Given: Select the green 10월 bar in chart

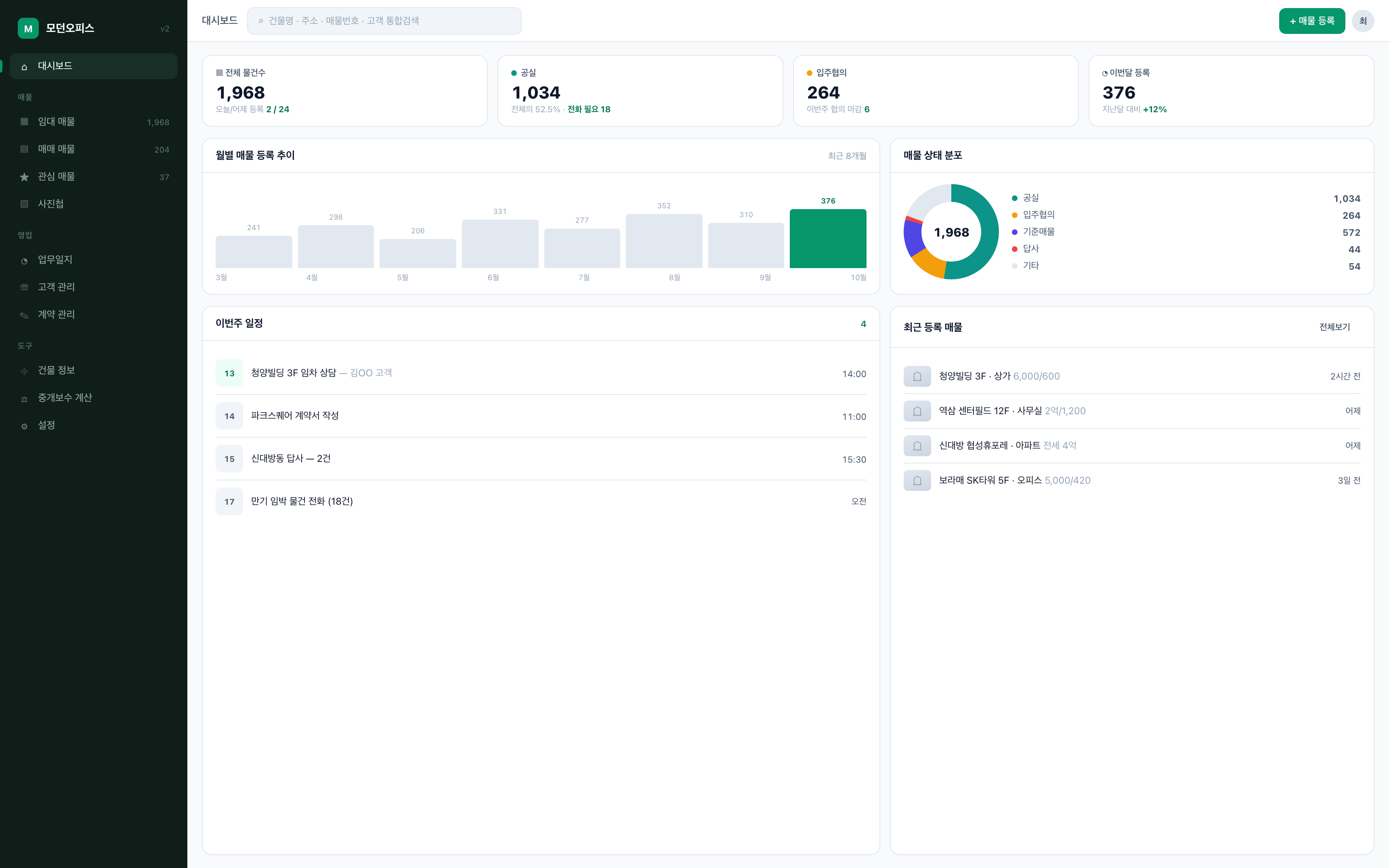Looking at the screenshot, I should 828,238.
